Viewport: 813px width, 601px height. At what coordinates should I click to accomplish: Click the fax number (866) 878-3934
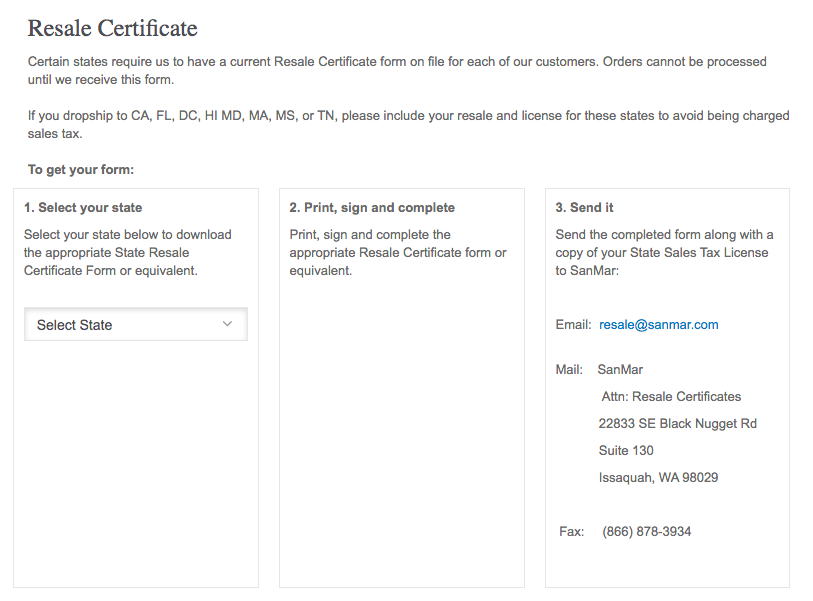(646, 531)
